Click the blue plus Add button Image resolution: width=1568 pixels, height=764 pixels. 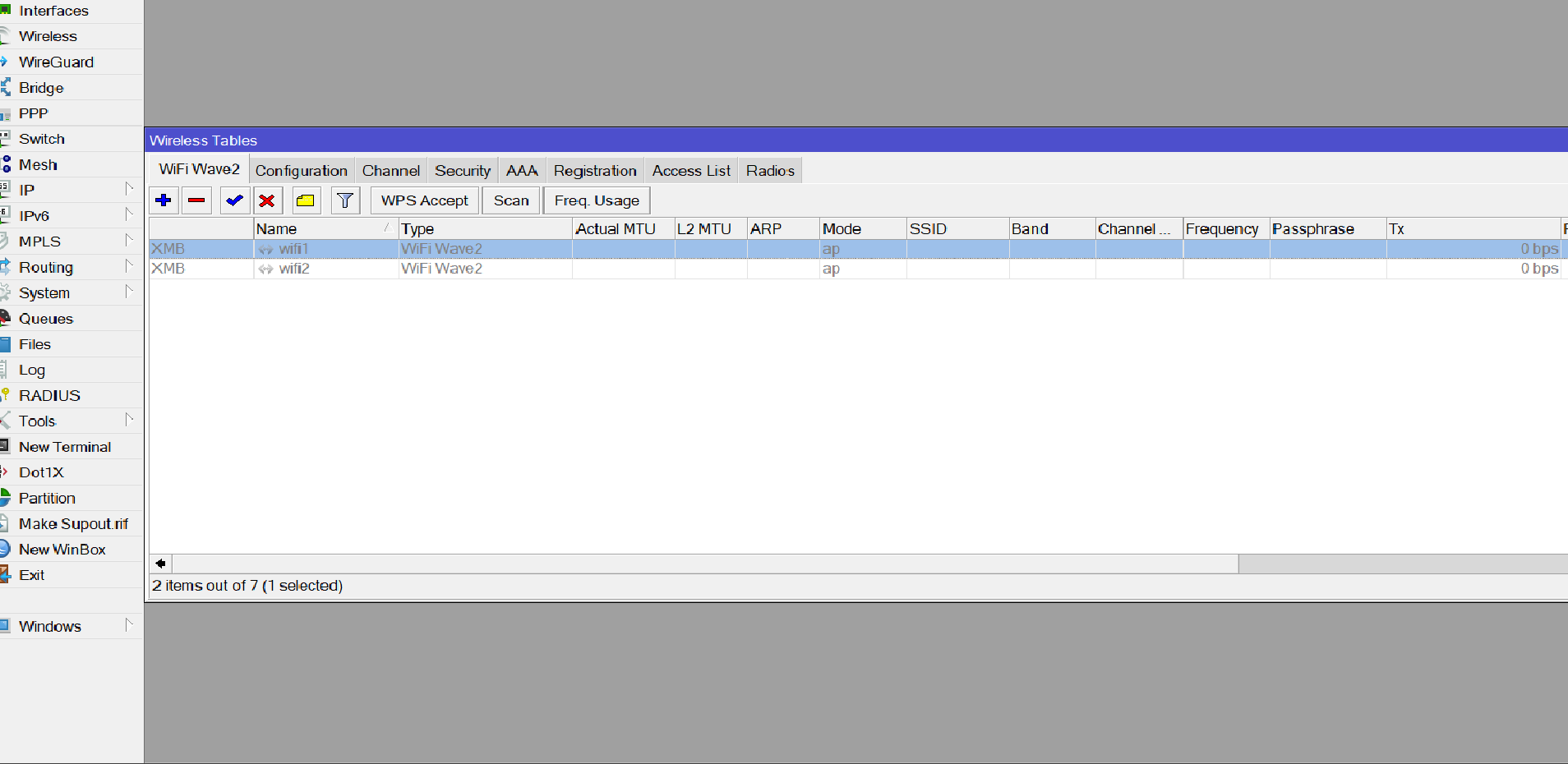click(164, 200)
